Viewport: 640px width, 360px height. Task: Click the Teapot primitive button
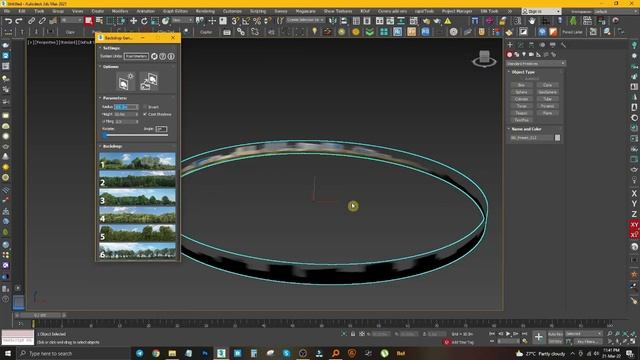[x=522, y=113]
